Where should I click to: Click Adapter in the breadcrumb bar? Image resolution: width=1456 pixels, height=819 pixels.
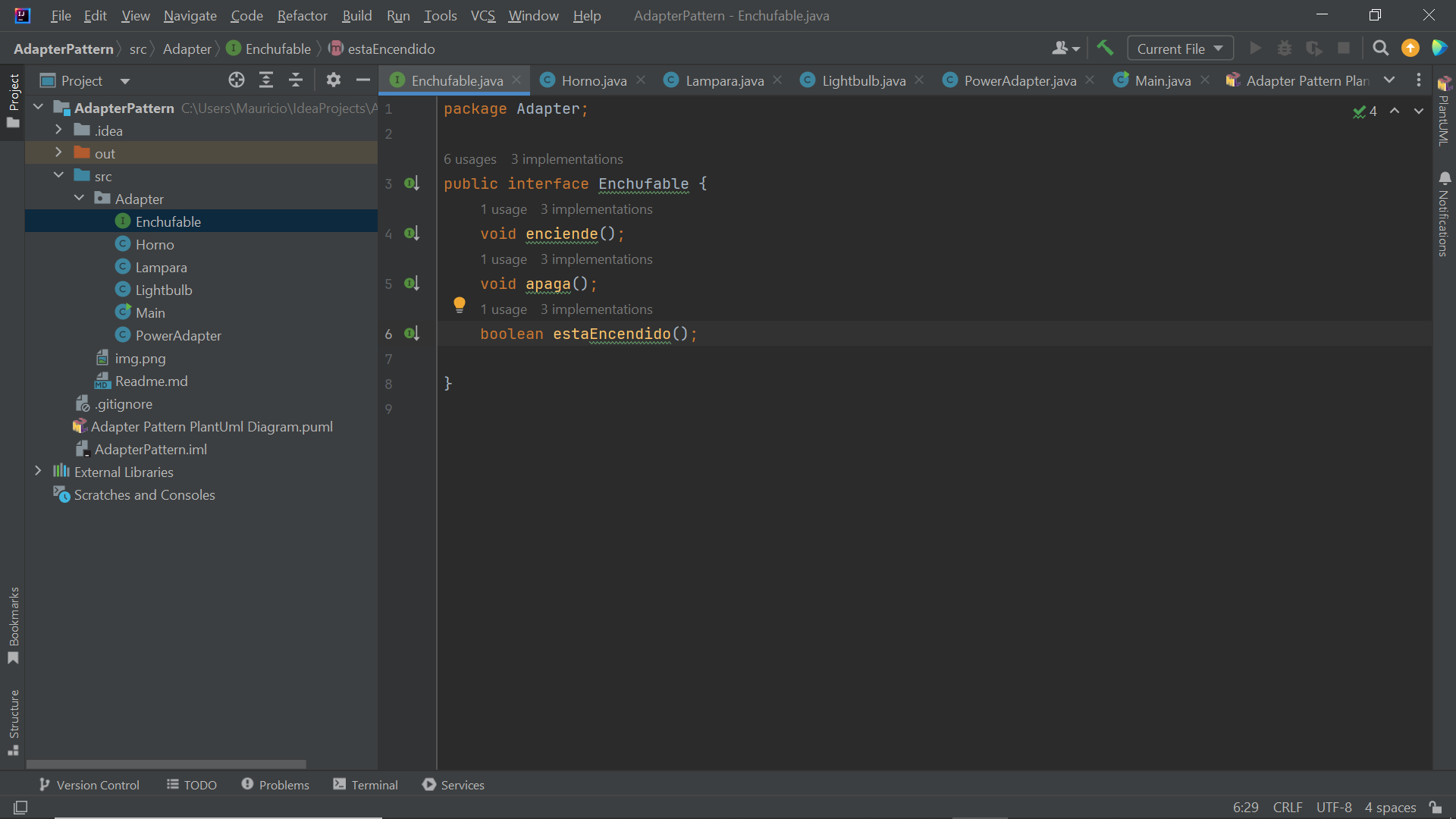[x=187, y=49]
